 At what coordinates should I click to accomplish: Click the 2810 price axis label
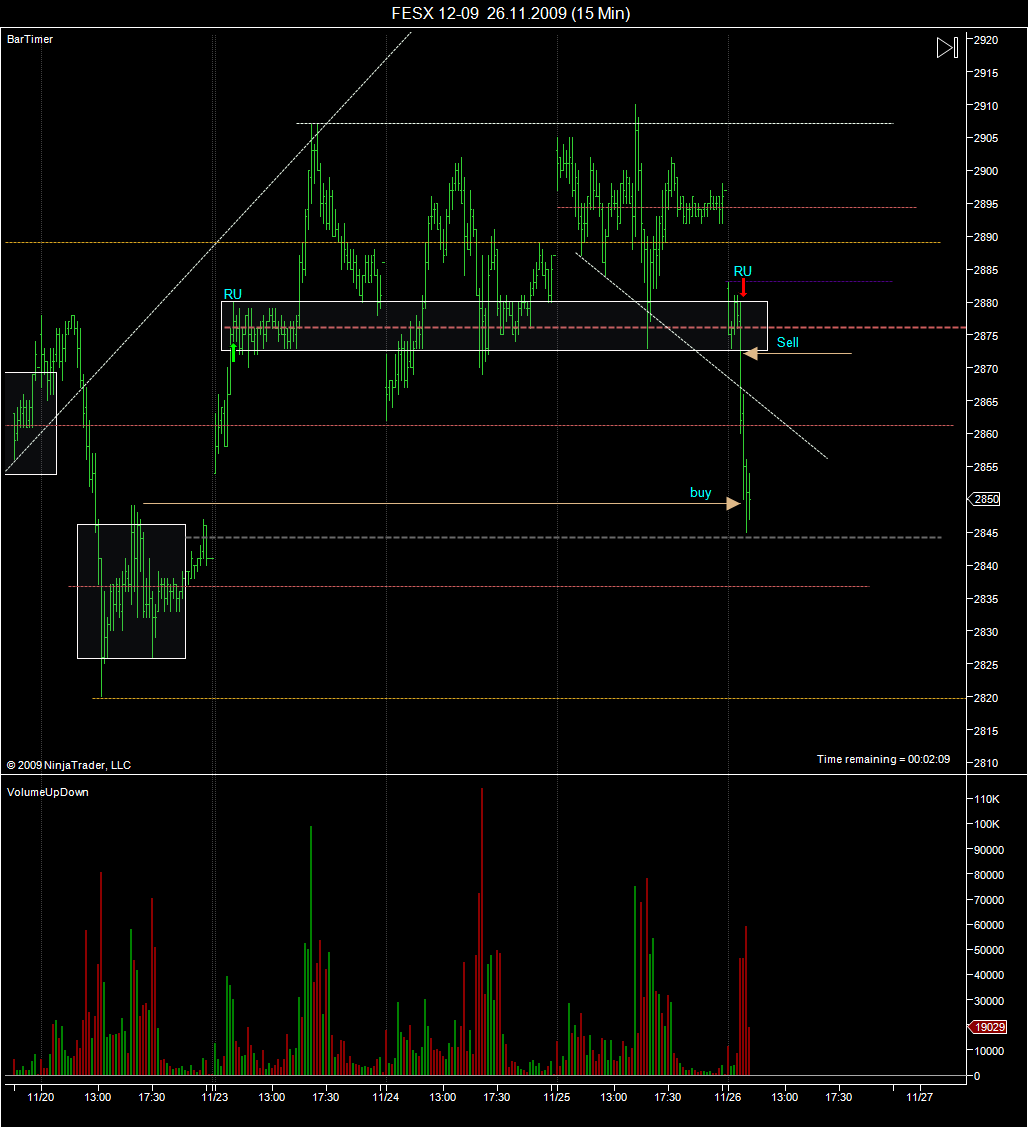pyautogui.click(x=986, y=763)
